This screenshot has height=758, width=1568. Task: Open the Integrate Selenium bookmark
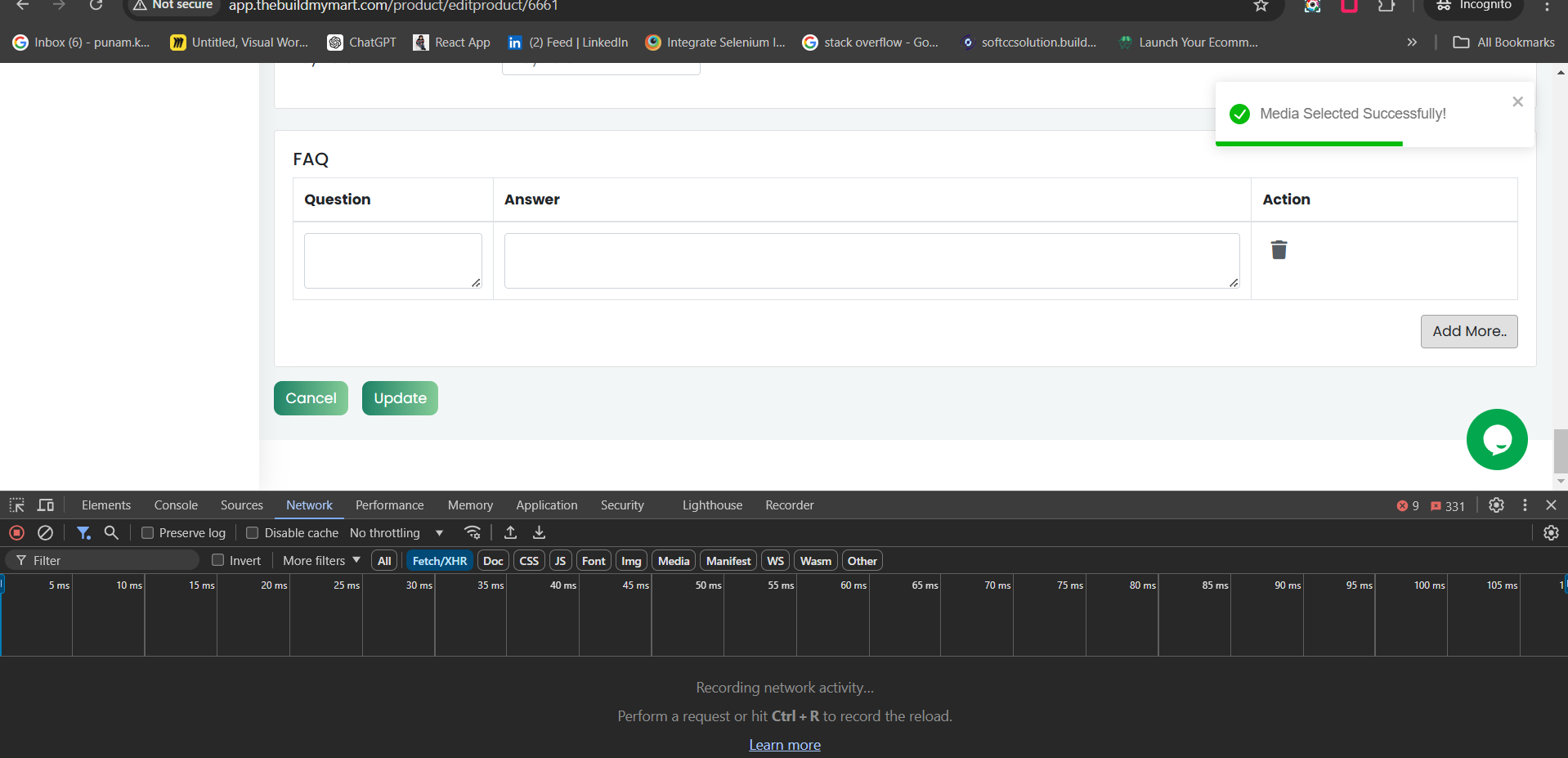point(715,43)
